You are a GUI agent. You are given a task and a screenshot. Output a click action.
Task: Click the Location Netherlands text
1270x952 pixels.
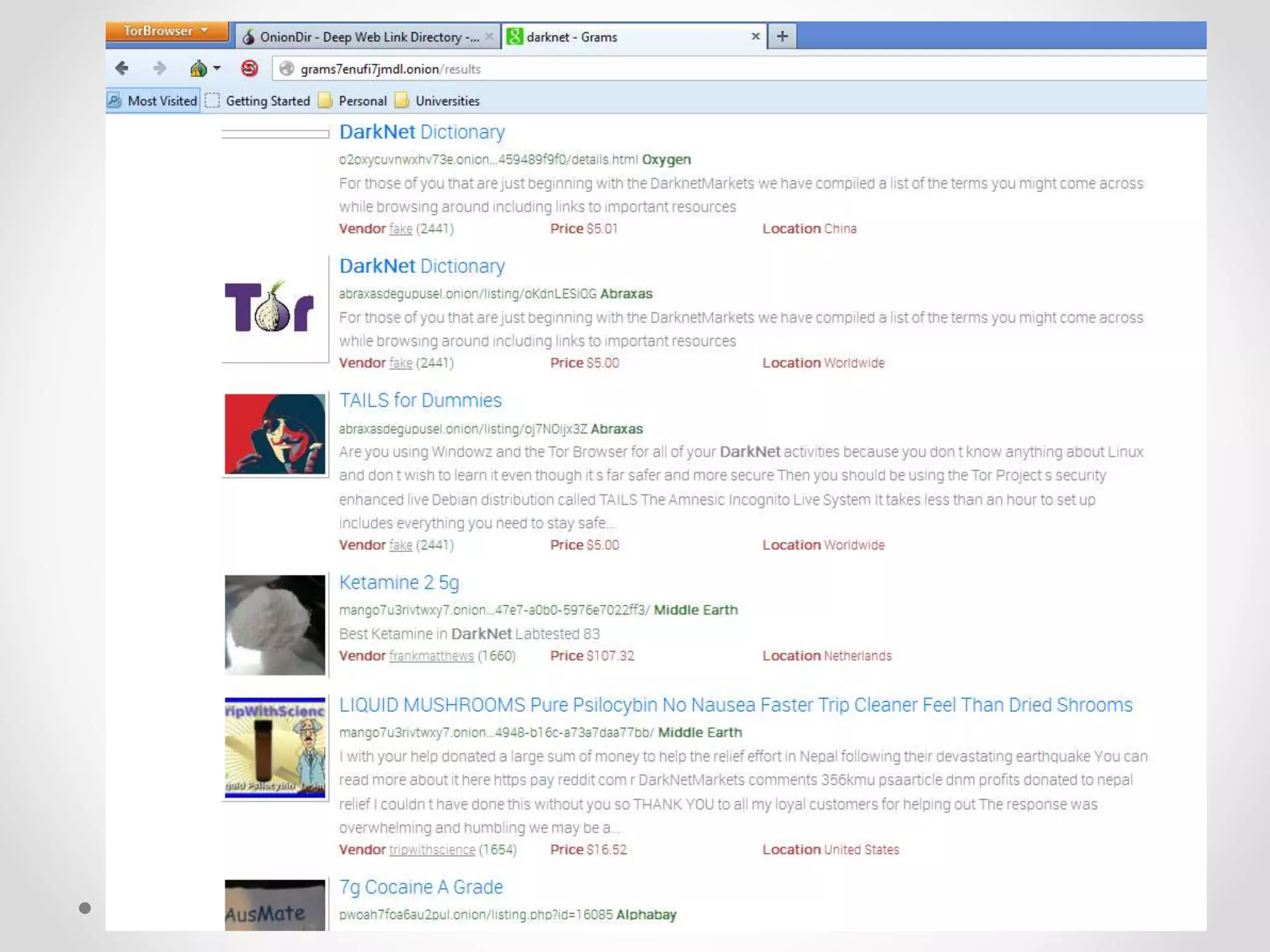(x=827, y=656)
